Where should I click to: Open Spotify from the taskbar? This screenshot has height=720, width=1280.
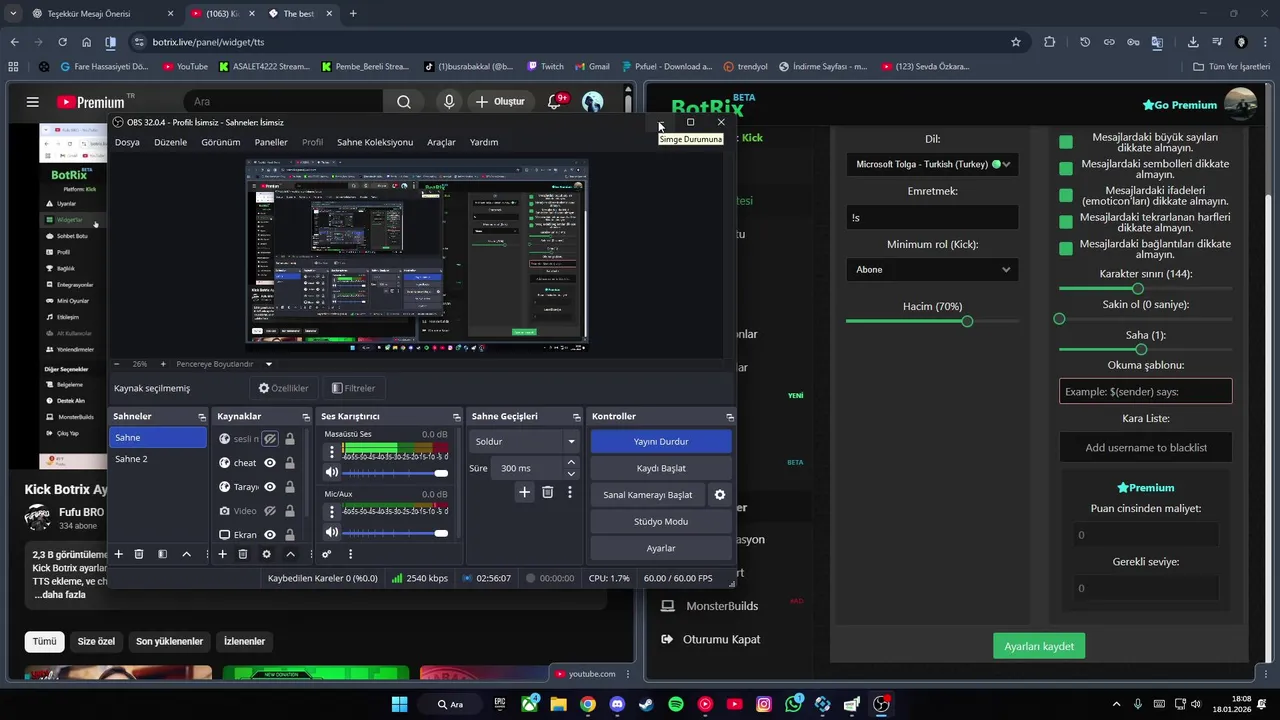click(x=675, y=704)
